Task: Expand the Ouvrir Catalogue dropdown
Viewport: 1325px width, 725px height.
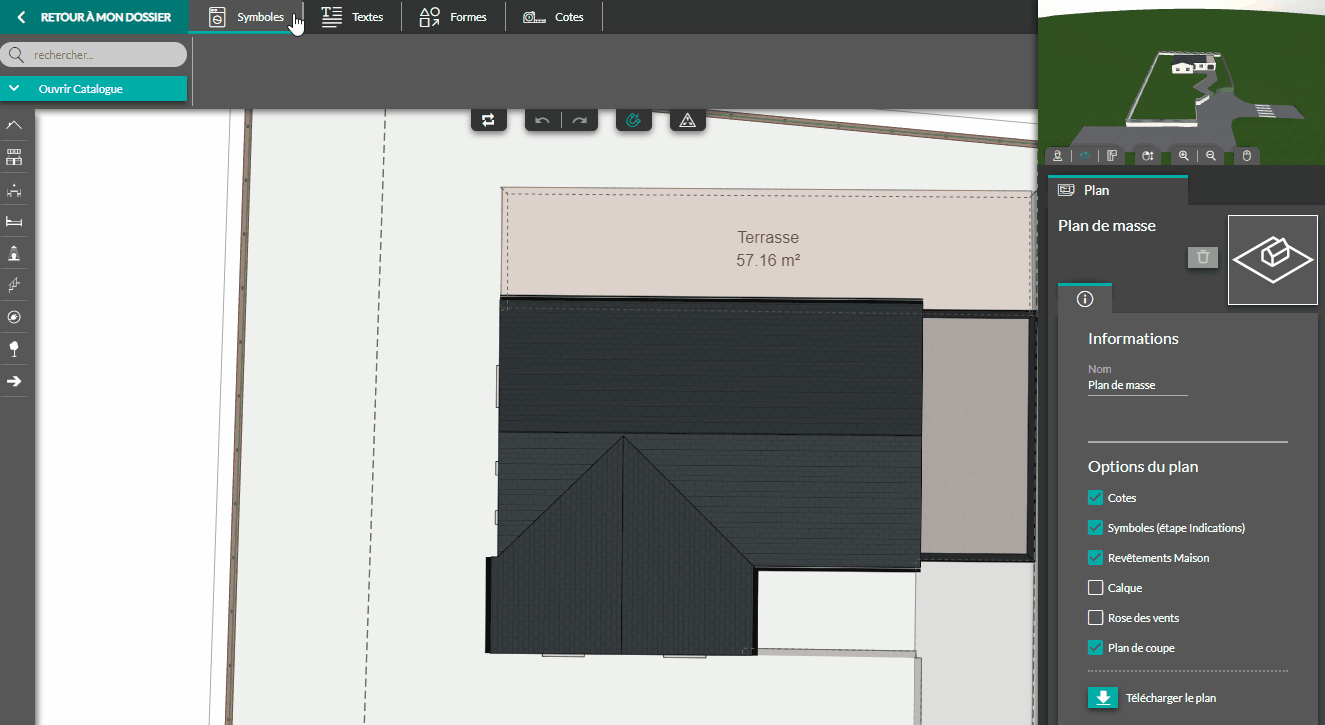Action: pyautogui.click(x=94, y=89)
